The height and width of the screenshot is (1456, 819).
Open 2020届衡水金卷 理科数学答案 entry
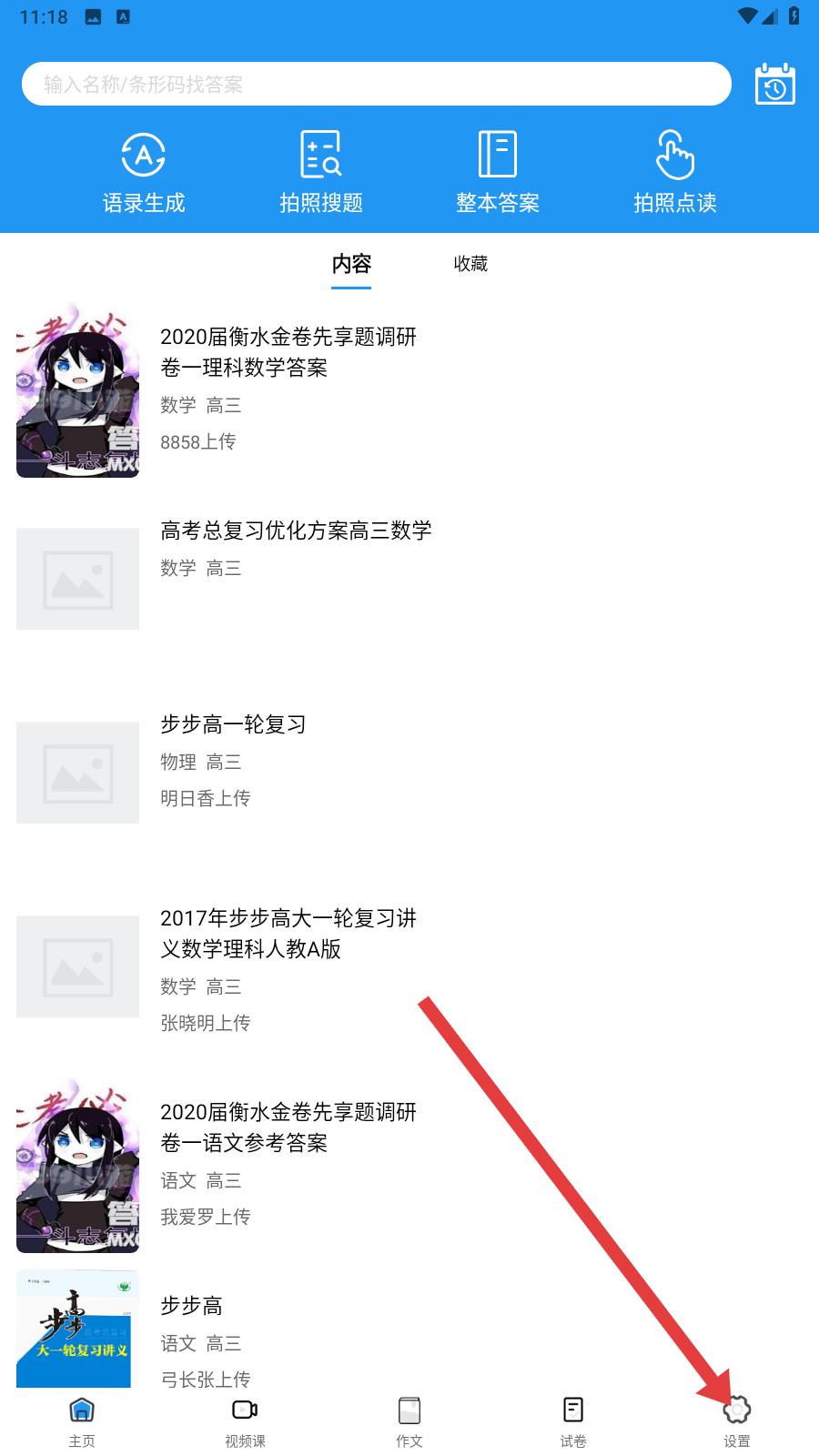[x=409, y=390]
